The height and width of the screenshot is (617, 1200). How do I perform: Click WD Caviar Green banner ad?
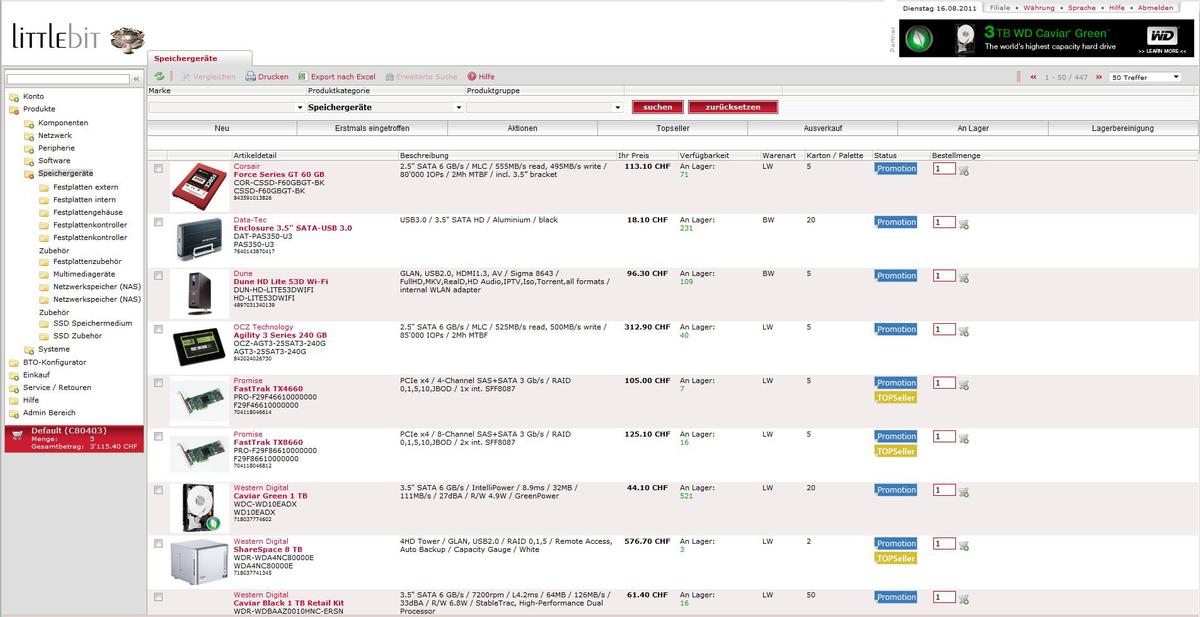coord(1047,38)
